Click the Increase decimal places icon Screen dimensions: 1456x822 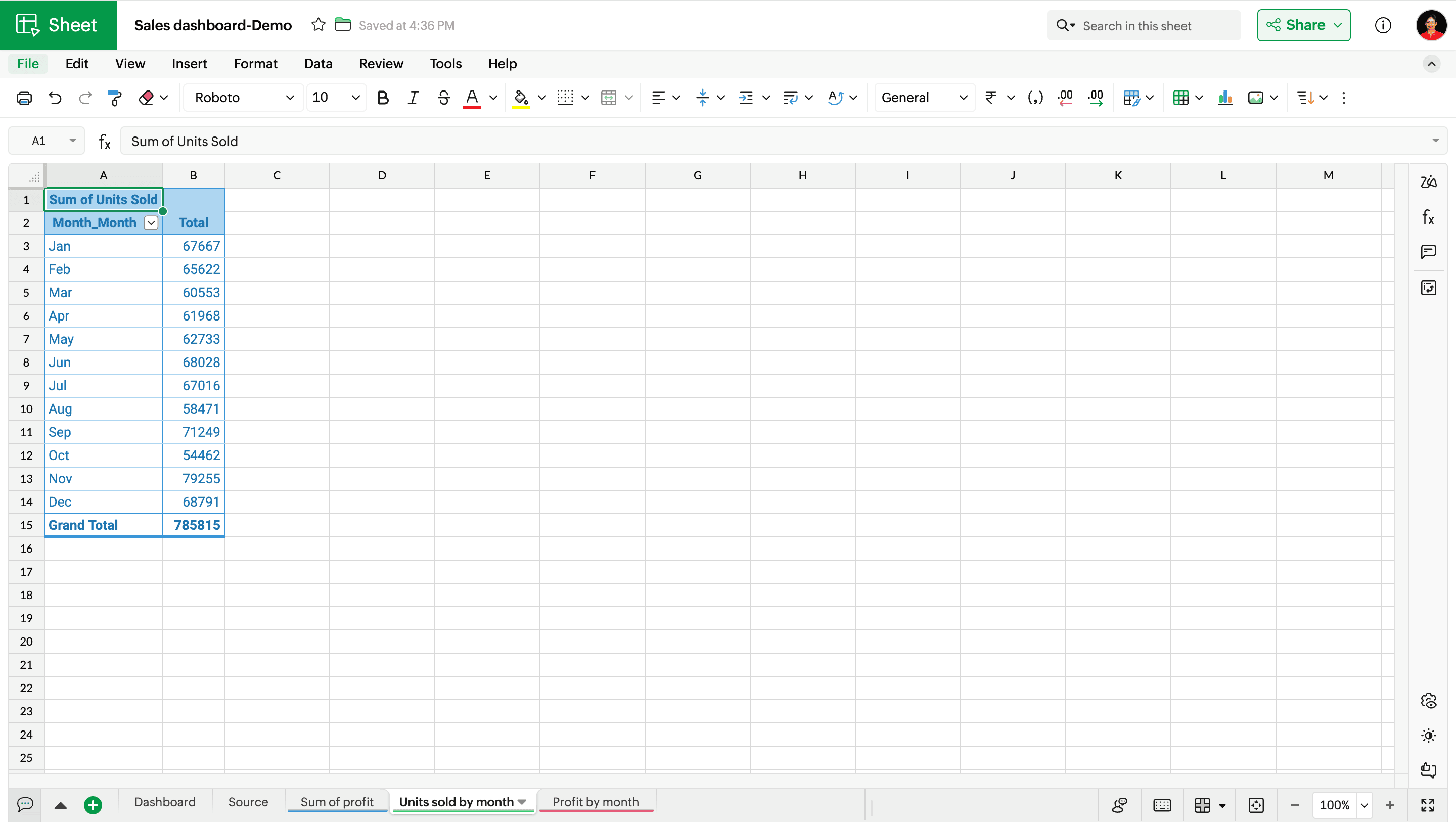(x=1096, y=98)
